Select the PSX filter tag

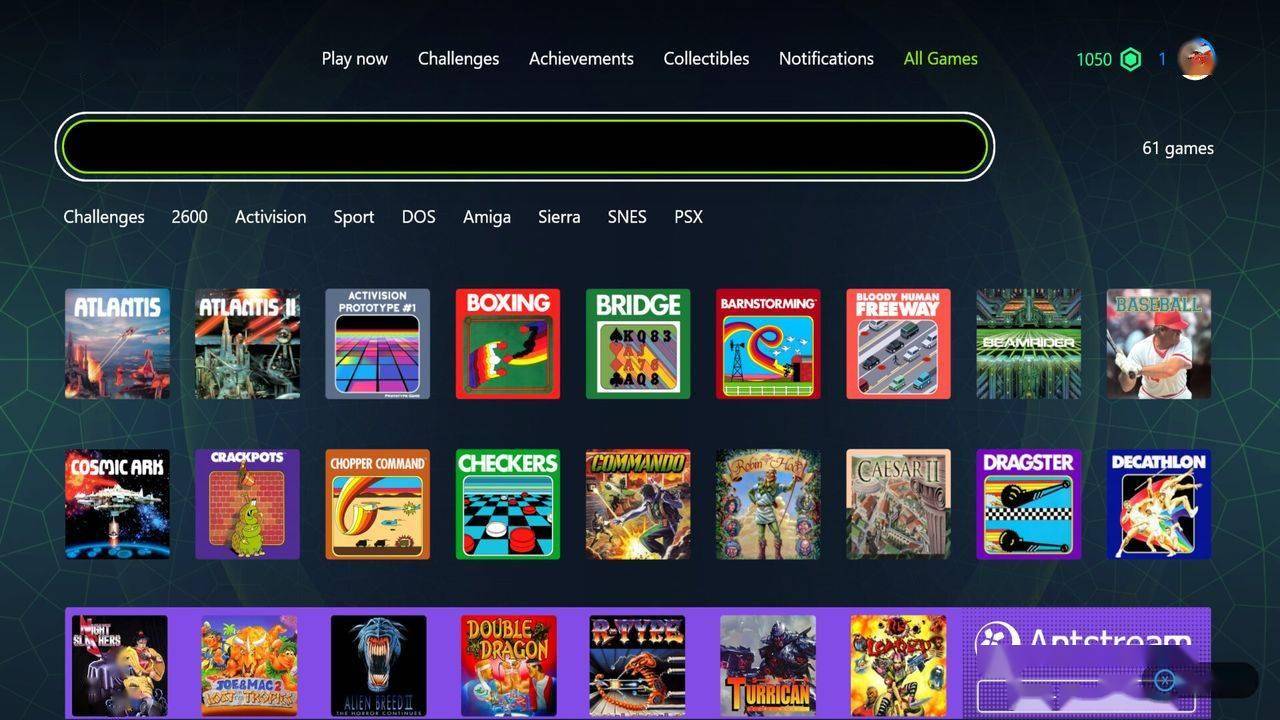pyautogui.click(x=688, y=217)
